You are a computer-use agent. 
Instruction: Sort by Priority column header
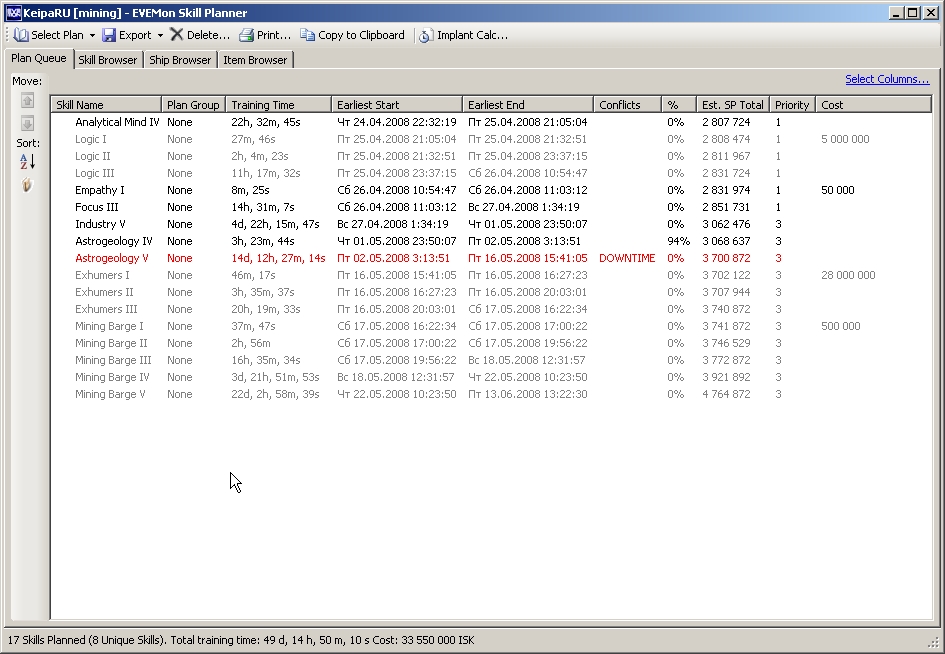(793, 105)
